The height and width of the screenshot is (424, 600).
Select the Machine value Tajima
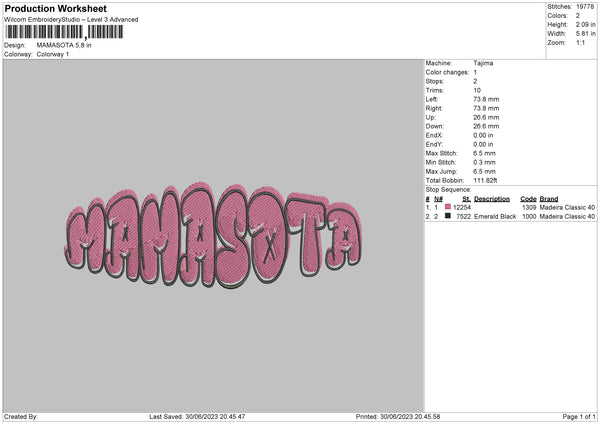tap(483, 63)
